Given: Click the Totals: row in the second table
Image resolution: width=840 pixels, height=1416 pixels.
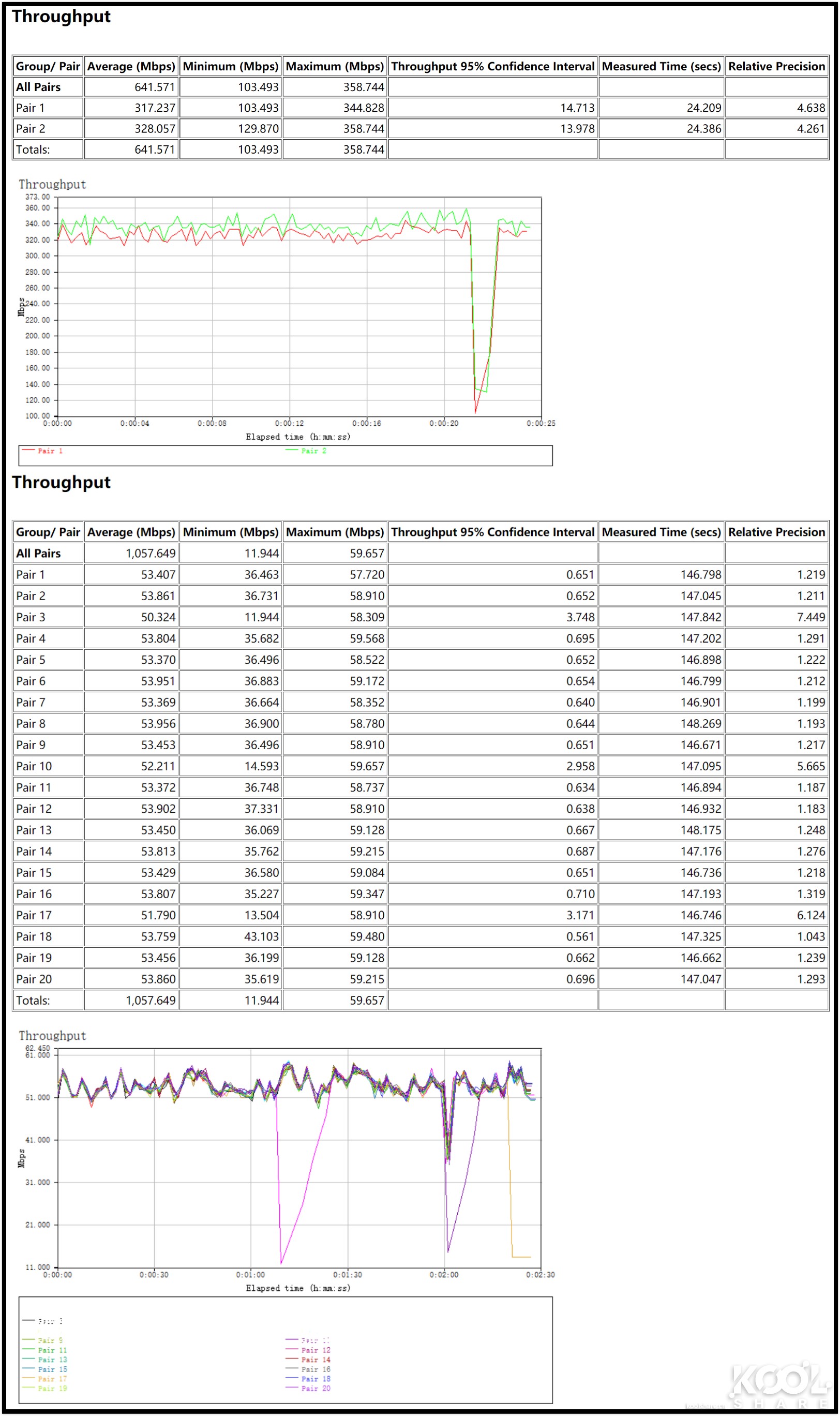Looking at the screenshot, I should point(34,1000).
